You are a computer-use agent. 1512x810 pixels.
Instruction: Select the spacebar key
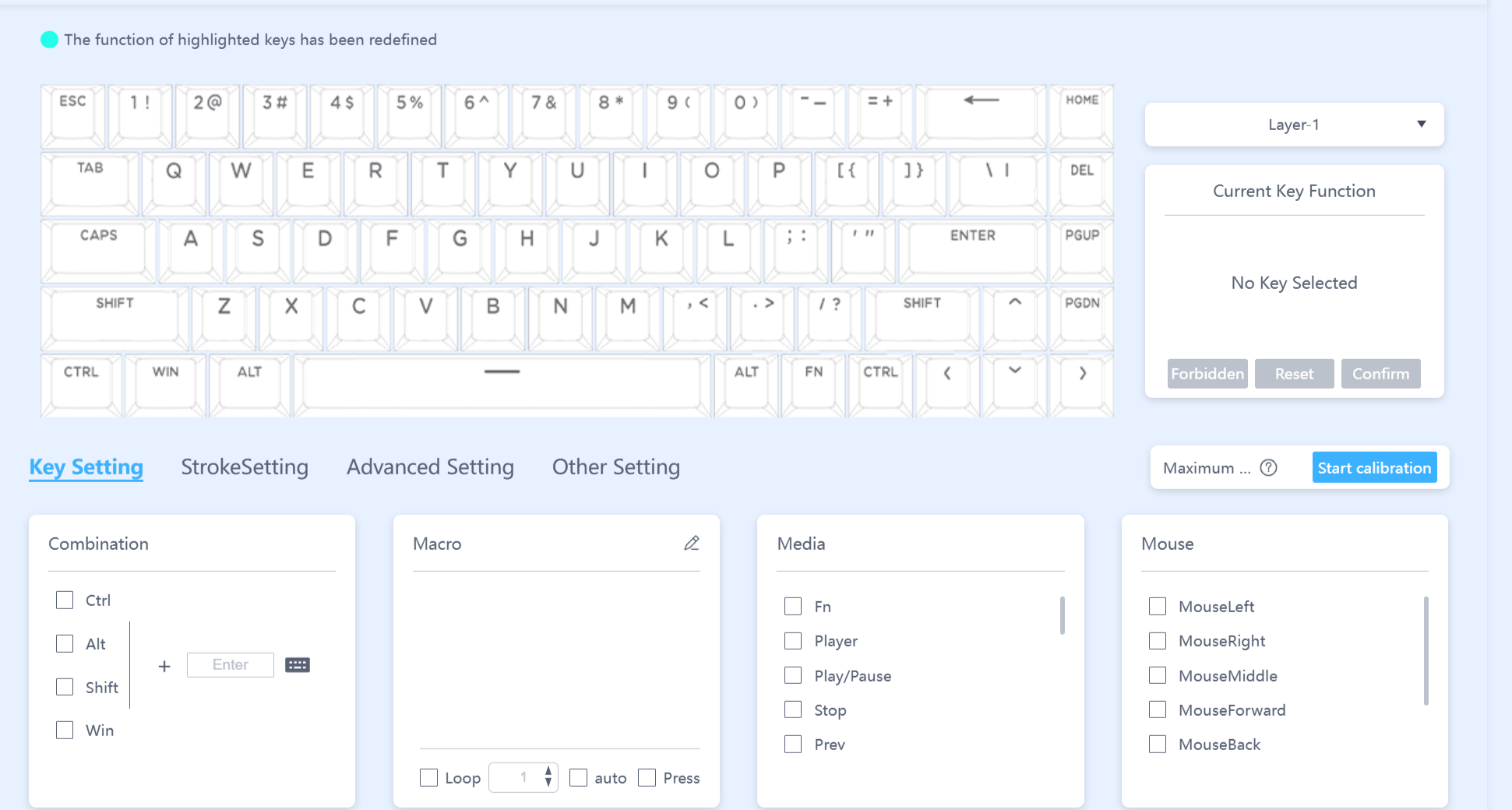tap(502, 386)
